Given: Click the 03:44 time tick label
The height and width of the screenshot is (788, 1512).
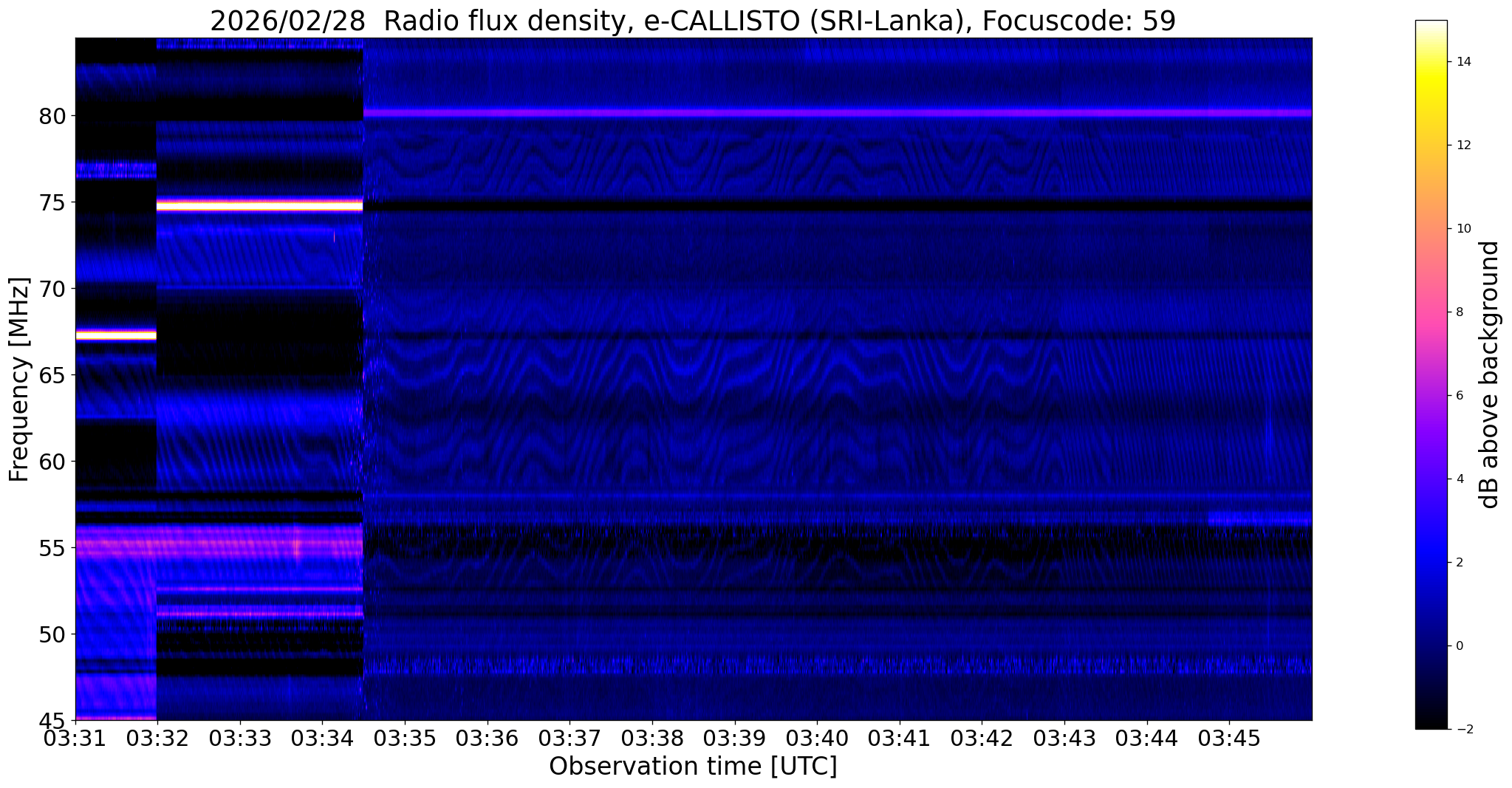Looking at the screenshot, I should [1147, 738].
